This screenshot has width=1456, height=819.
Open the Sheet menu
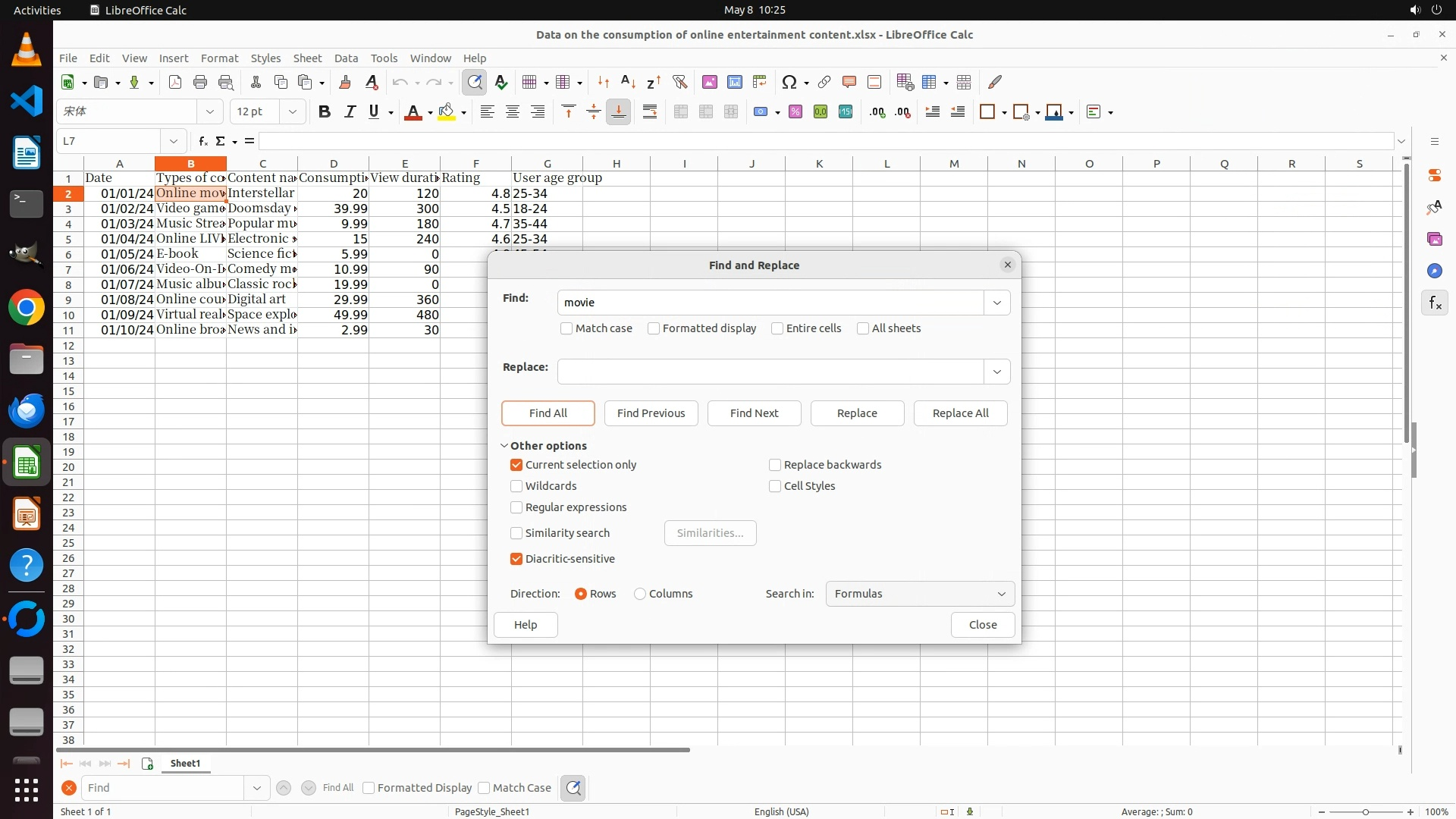point(307,58)
